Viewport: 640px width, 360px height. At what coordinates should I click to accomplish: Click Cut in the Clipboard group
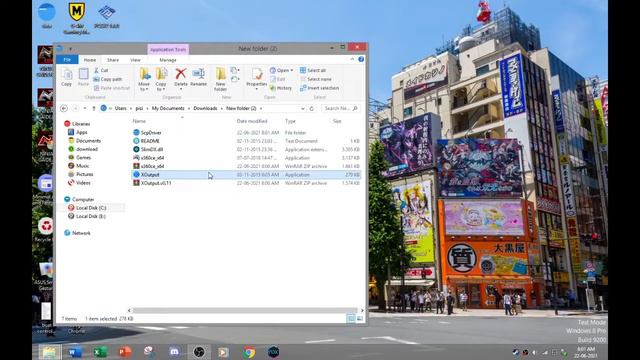tap(101, 70)
